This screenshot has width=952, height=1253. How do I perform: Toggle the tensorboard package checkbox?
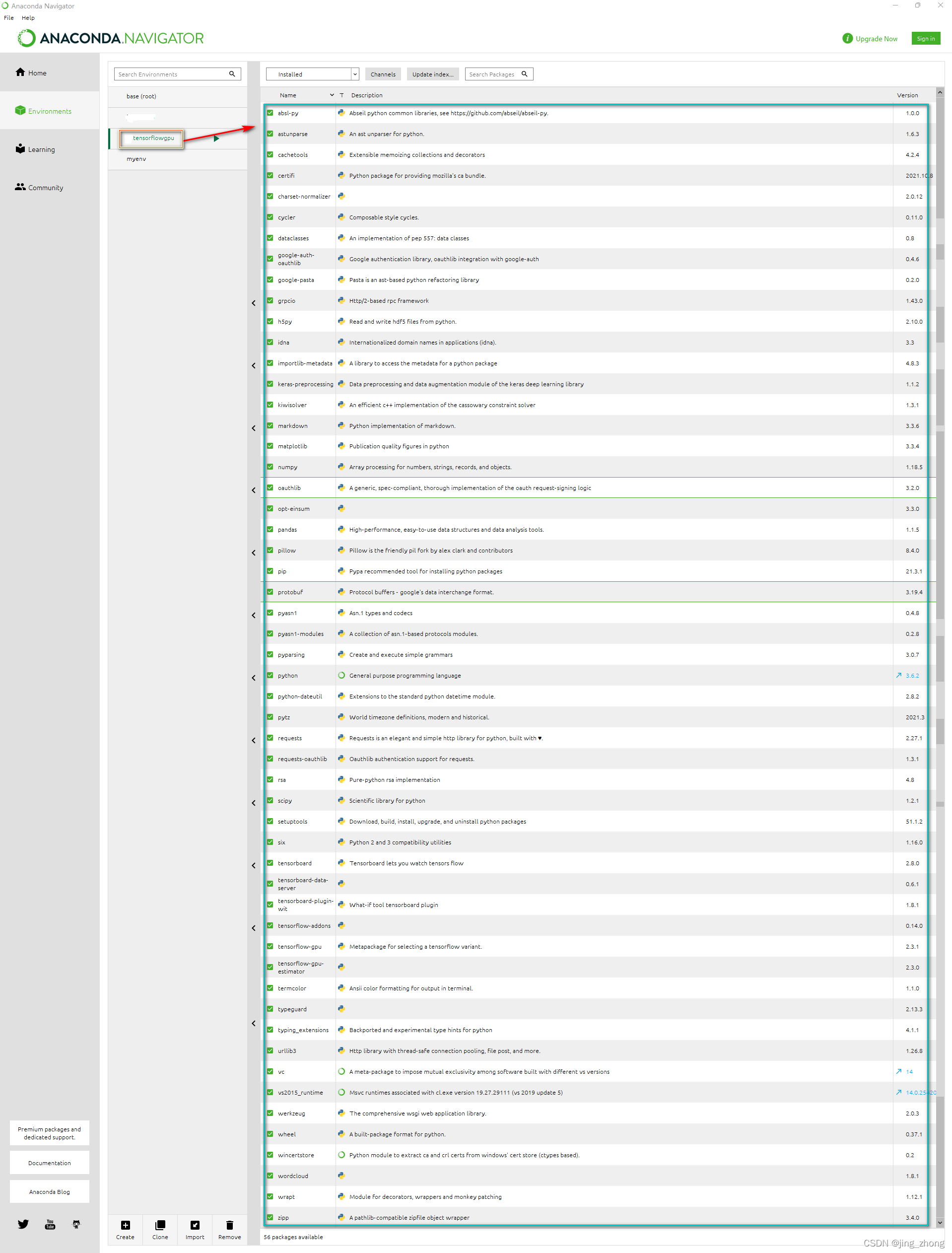click(271, 862)
